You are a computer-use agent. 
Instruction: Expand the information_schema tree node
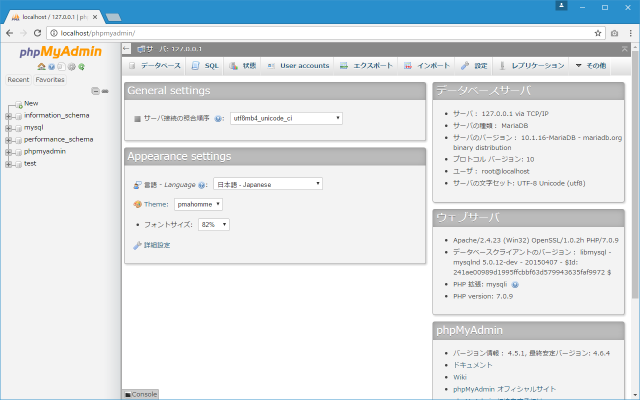(8, 116)
